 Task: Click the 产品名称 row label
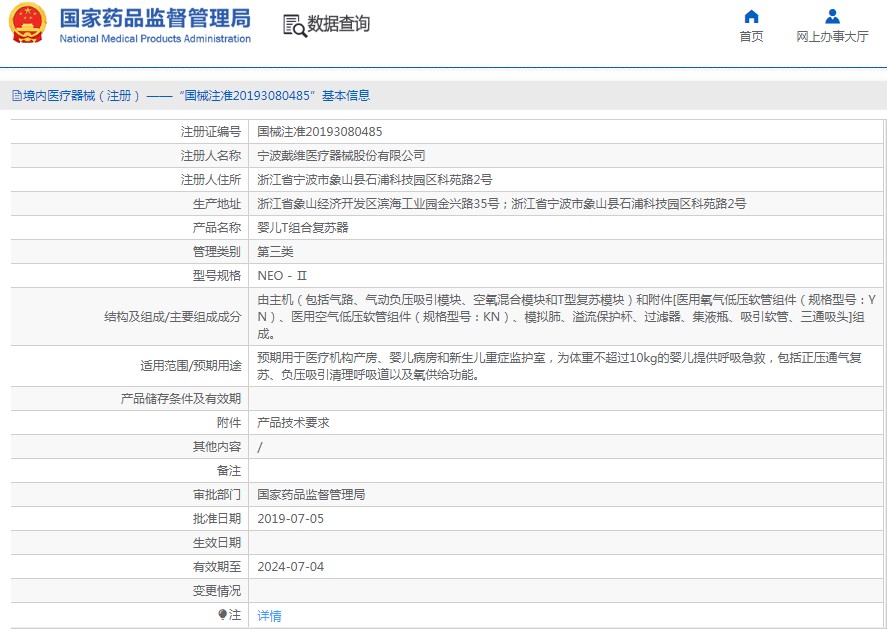pos(217,228)
